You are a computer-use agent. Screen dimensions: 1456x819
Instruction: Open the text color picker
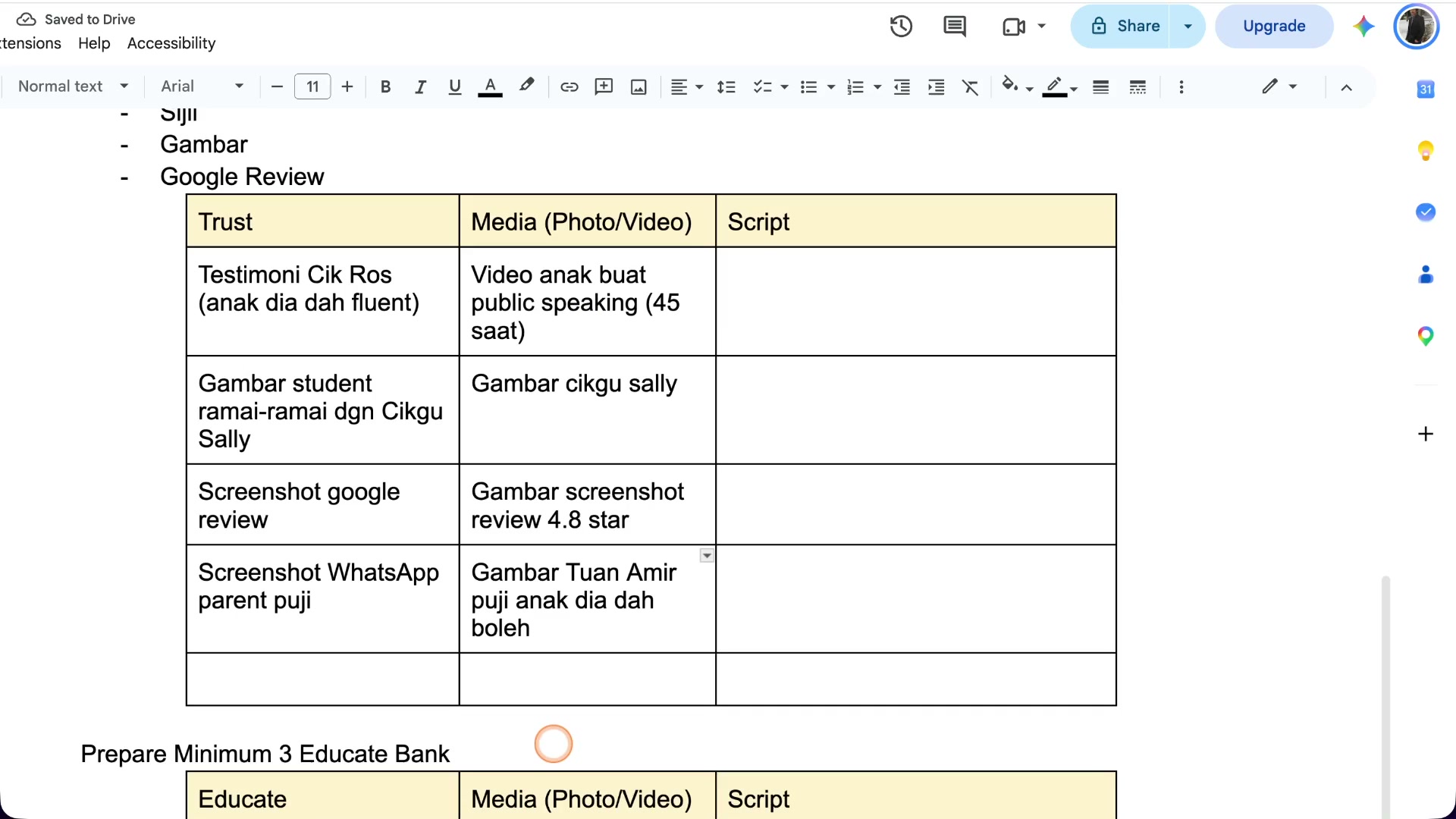coord(490,87)
